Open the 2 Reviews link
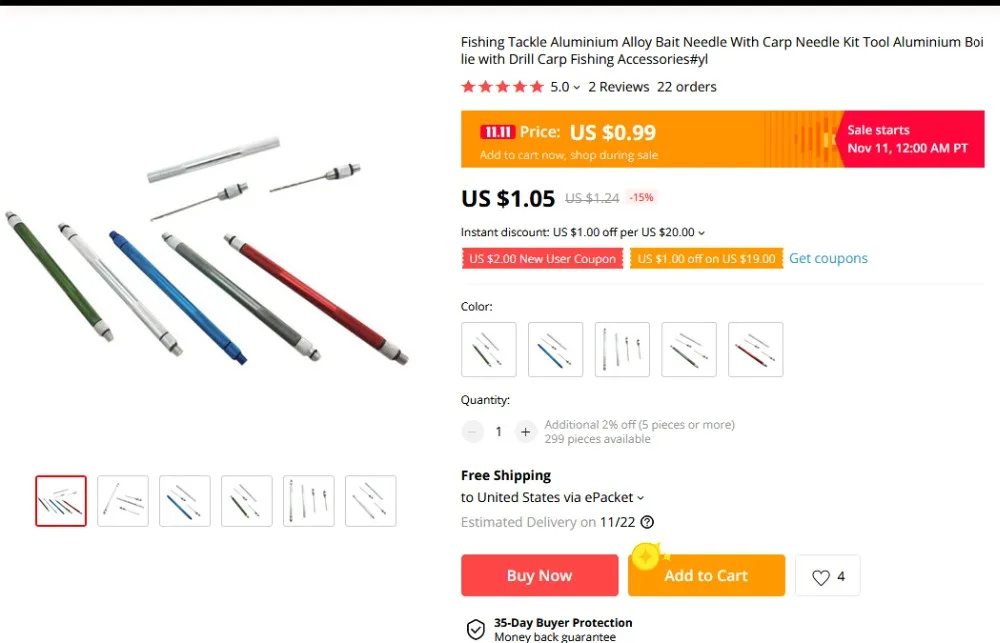The width and height of the screenshot is (1000, 643). click(619, 87)
